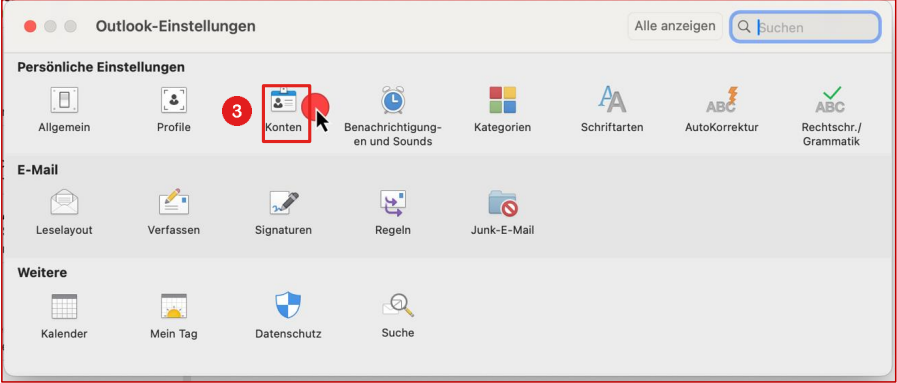Close the Outlook-Einstellungen window via red button
The height and width of the screenshot is (383, 897).
30,26
